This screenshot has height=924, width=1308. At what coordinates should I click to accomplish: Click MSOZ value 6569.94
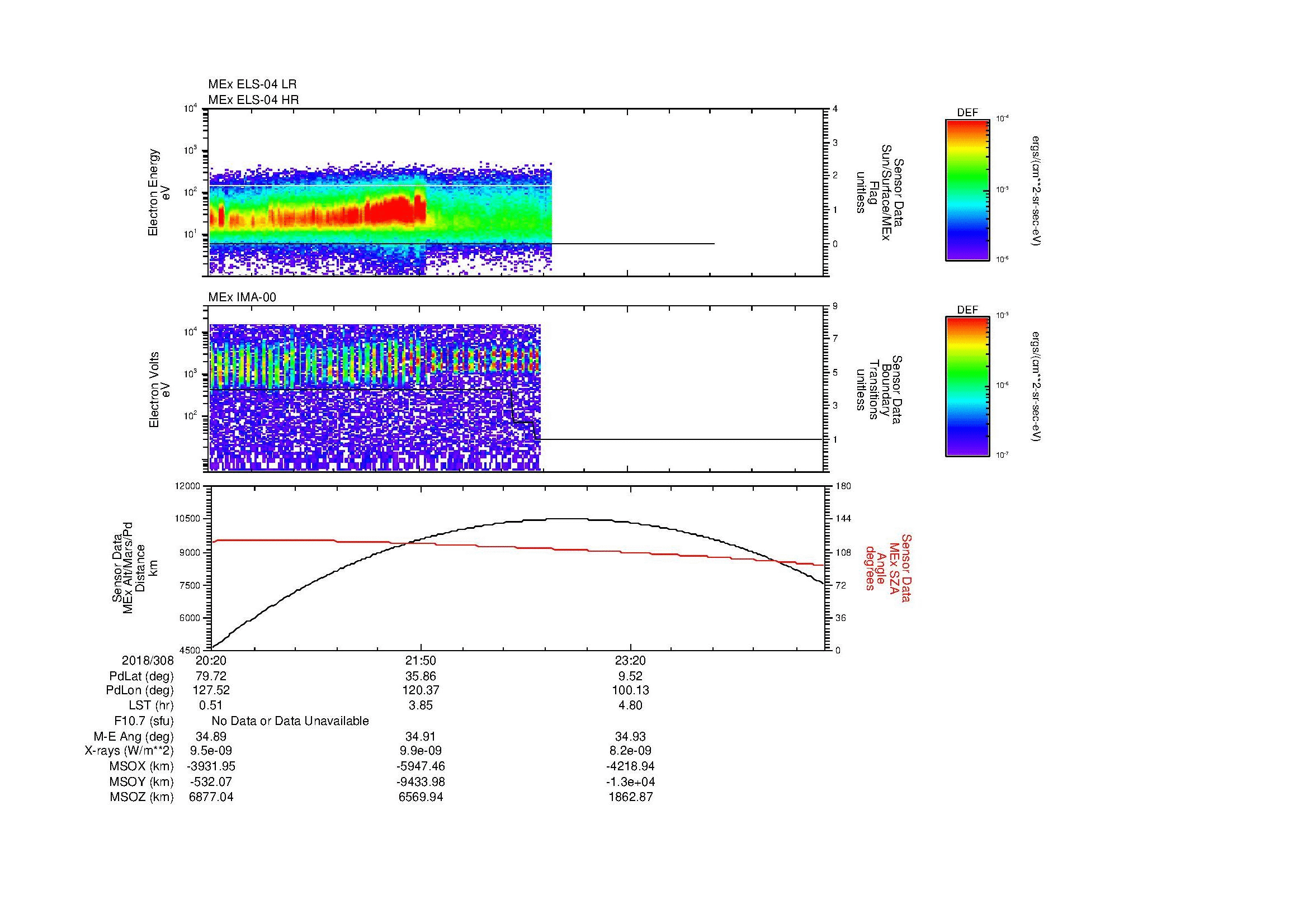(x=421, y=797)
